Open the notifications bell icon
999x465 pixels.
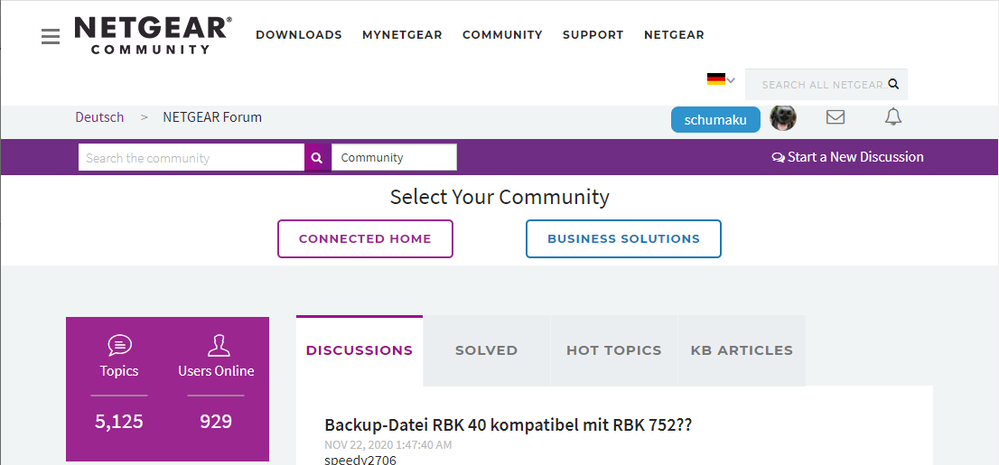[893, 118]
